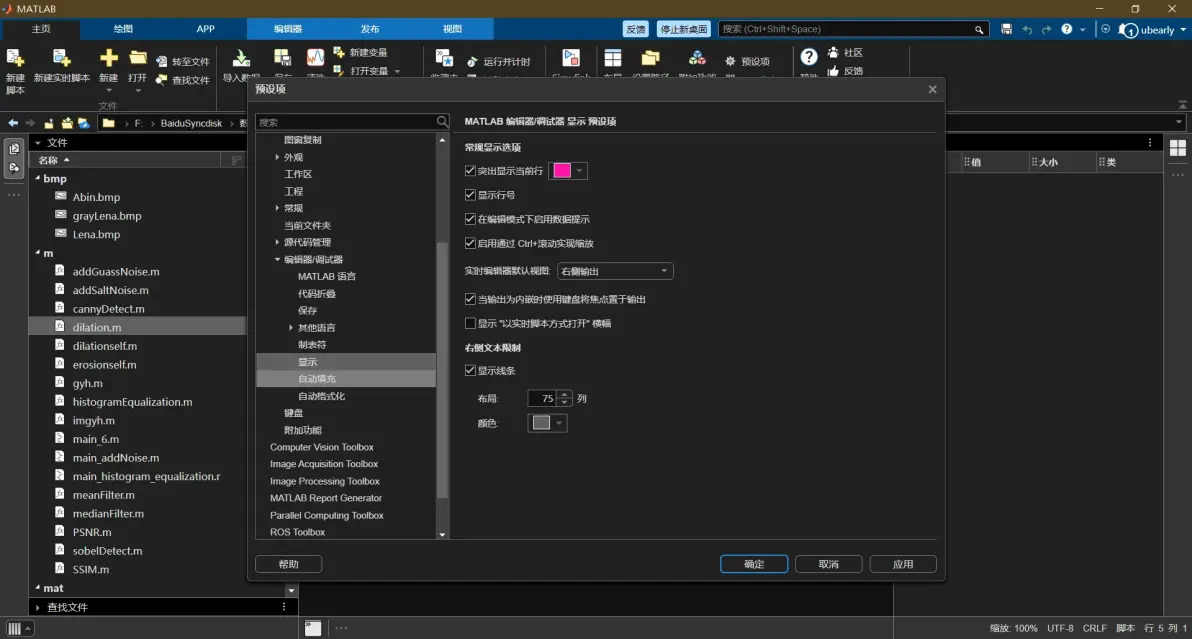This screenshot has height=639, width=1192.
Task: Click the Run and Time (运行并计时) icon
Action: point(472,62)
